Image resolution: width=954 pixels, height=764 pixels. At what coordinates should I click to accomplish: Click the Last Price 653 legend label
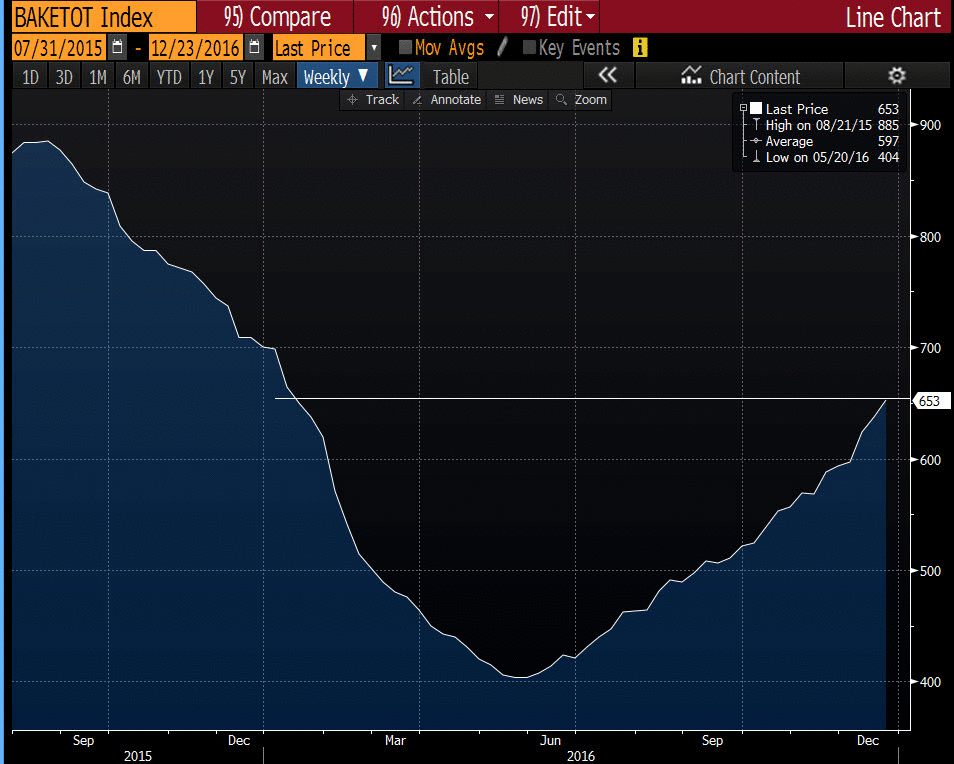coord(831,109)
